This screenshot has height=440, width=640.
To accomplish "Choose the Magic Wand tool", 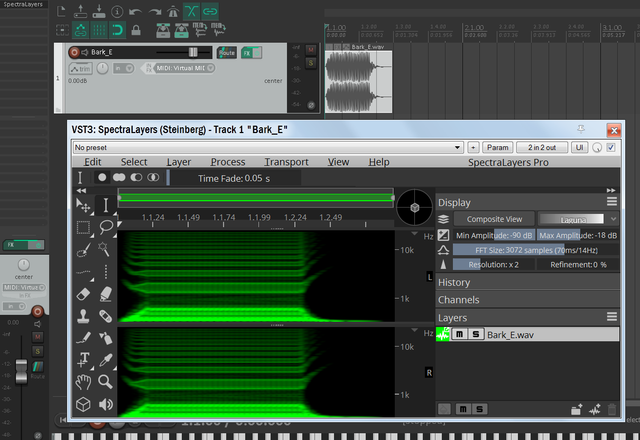I will coord(104,249).
